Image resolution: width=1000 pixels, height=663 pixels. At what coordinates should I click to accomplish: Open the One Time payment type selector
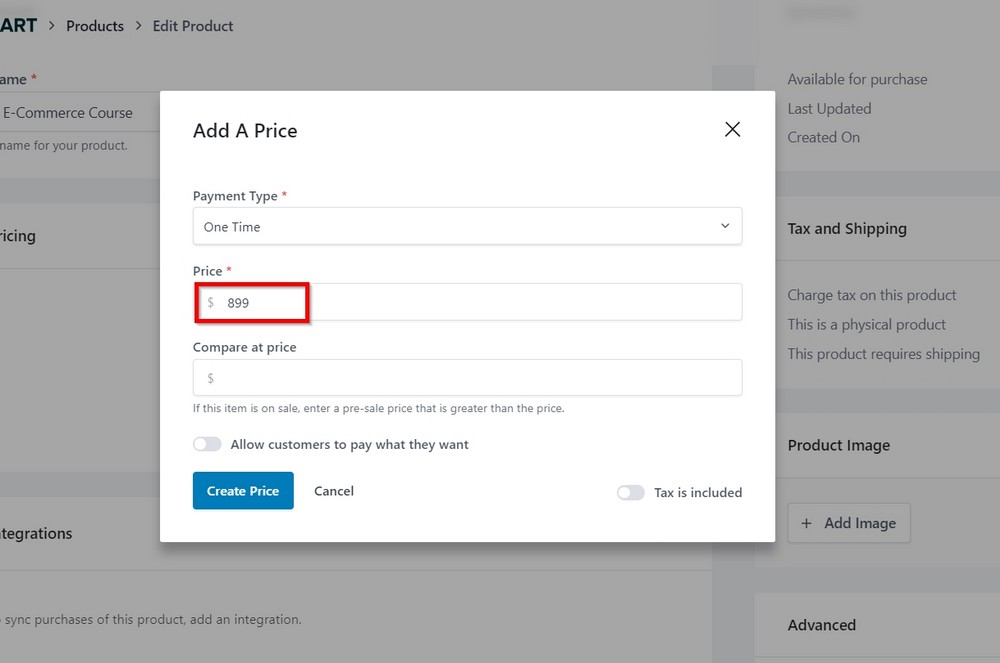[467, 226]
